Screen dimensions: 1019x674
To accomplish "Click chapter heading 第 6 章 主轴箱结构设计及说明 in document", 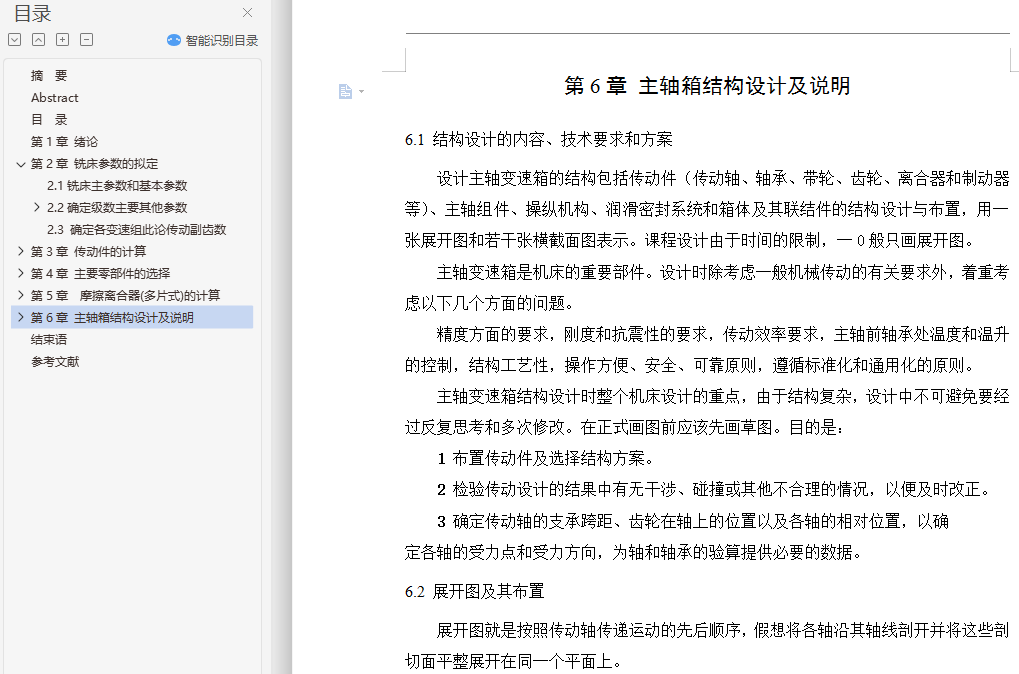I will tap(707, 86).
